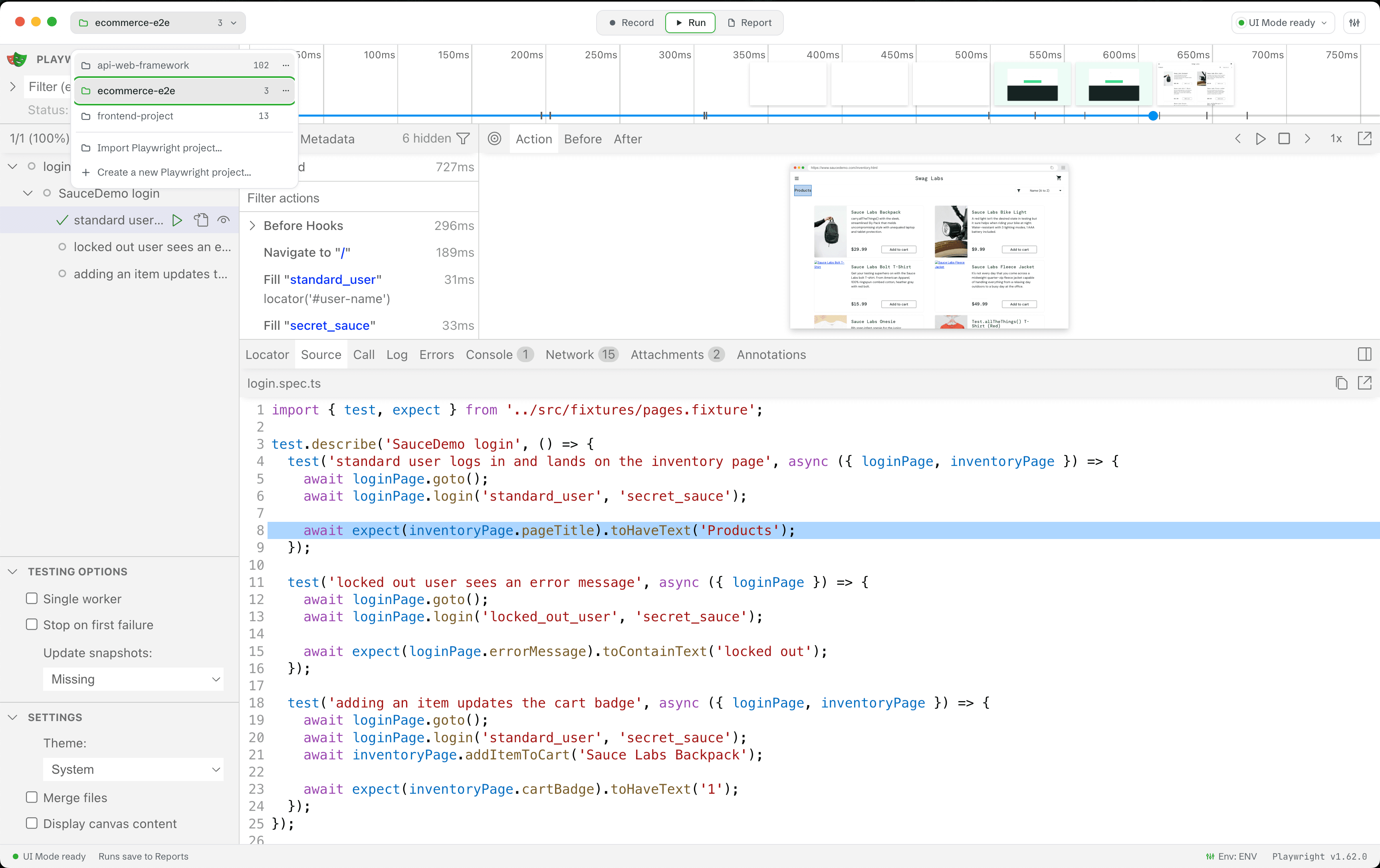1380x868 pixels.
Task: Open the ecommerce-e2e project selector dropdown
Action: point(158,23)
